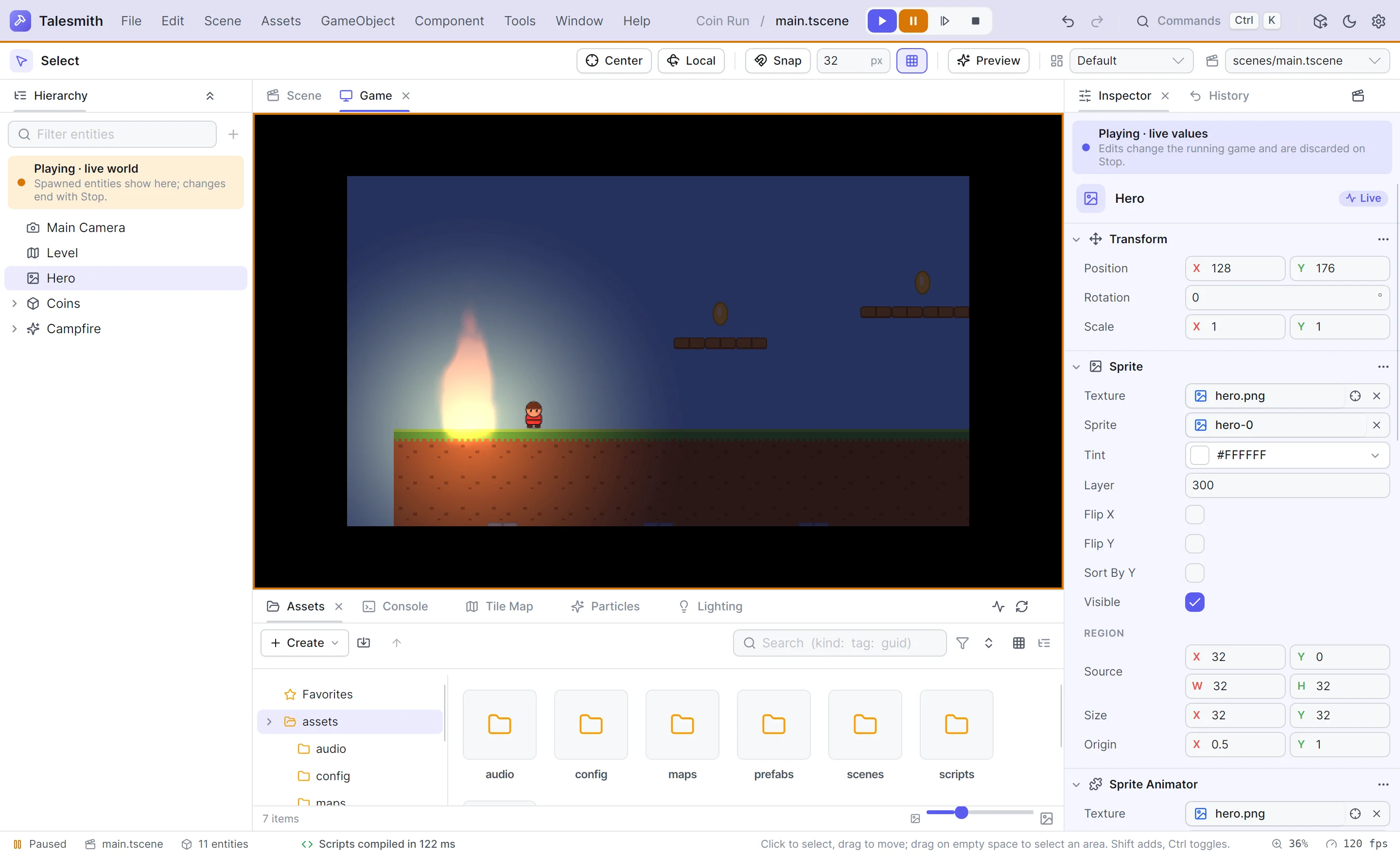Collapse the Sprite Animator section
The height and width of the screenshot is (856, 1400).
1076,785
